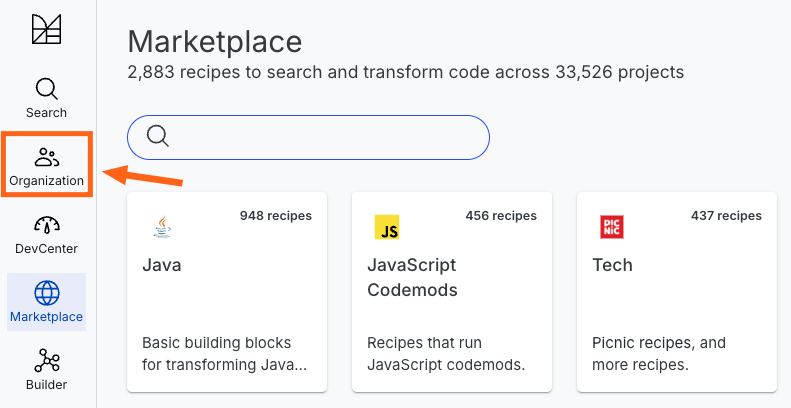Click the magnifier icon in search box
Screen dimensions: 791x408
pos(158,136)
